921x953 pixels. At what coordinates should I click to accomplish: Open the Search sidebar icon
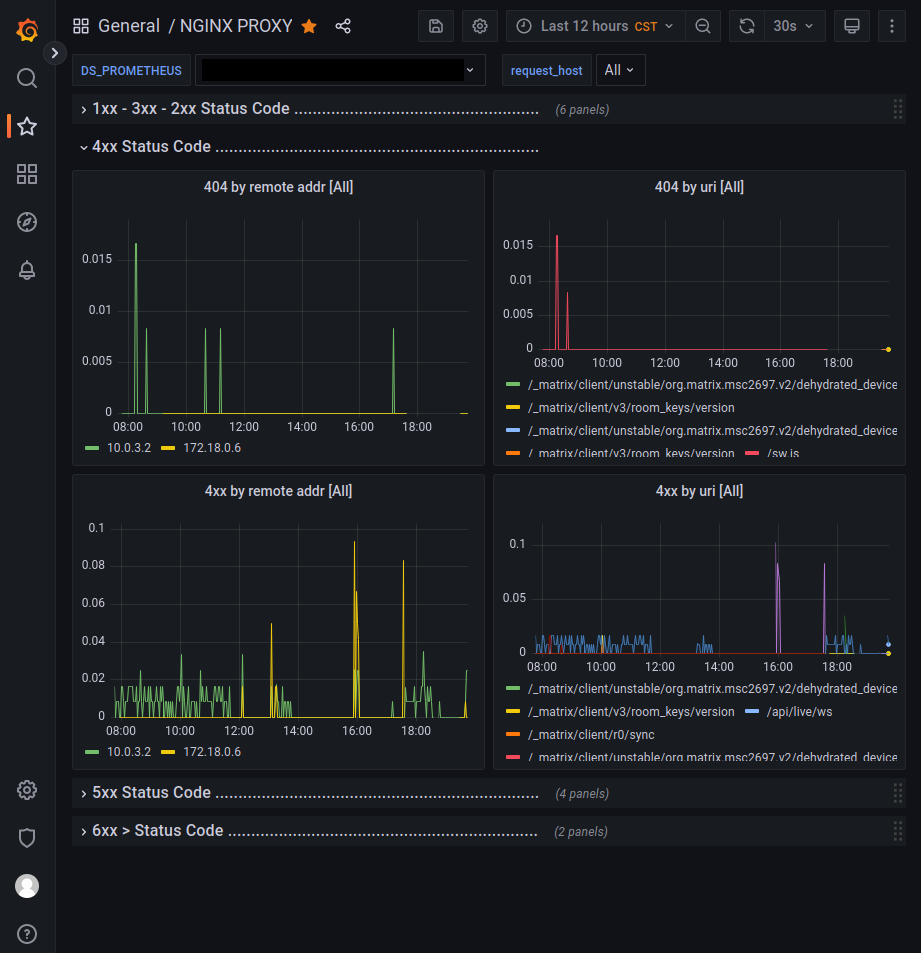tap(26, 78)
